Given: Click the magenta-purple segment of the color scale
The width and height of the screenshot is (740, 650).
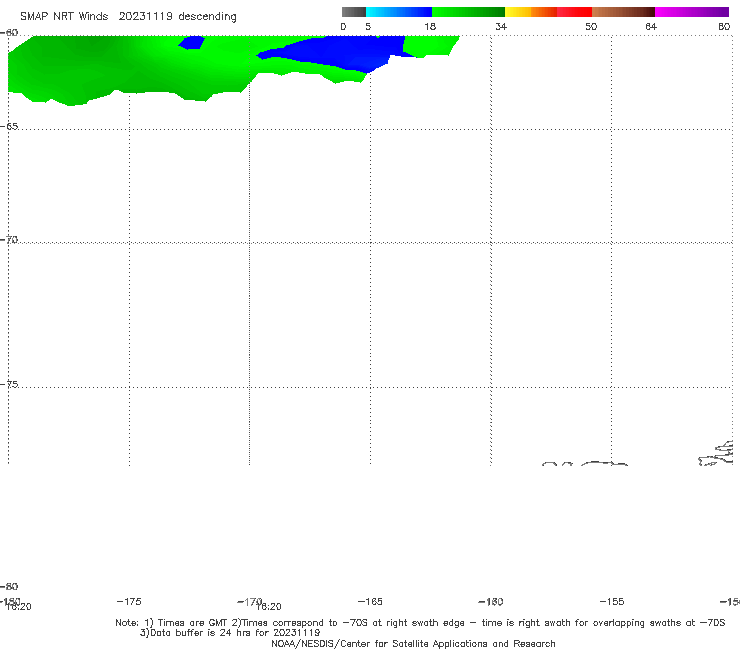Looking at the screenshot, I should tap(692, 12).
